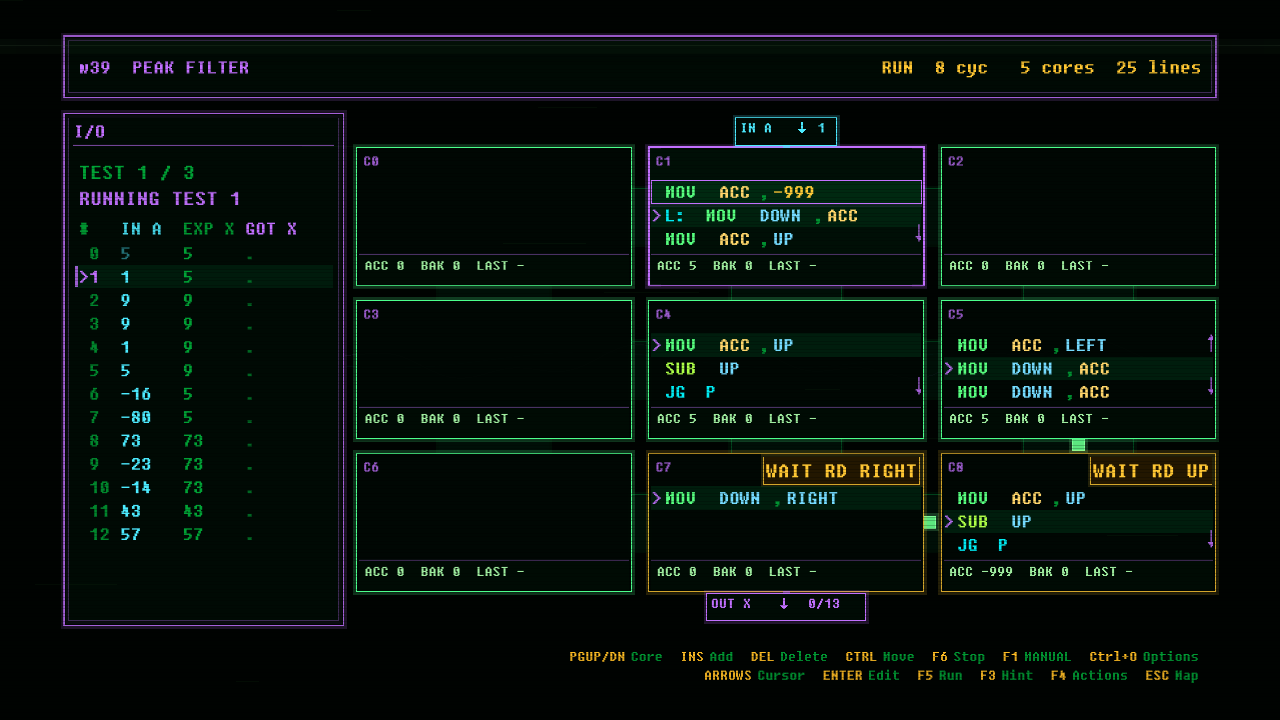Screen dimensions: 1280x720
Task: Click data packet between C5 and C8
Action: (x=1078, y=445)
